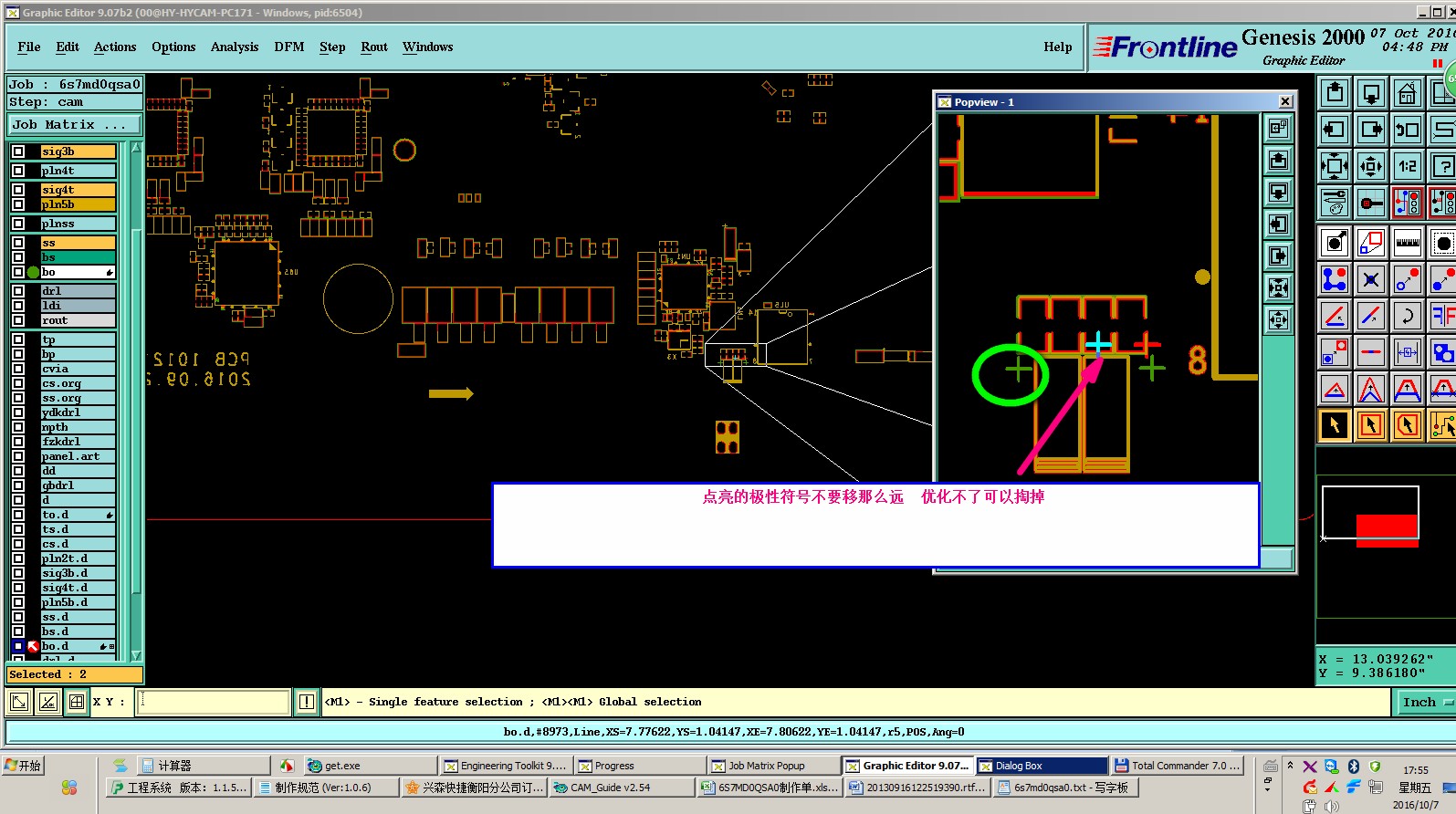Open the DFM menu
The height and width of the screenshot is (814, 1456).
[x=289, y=47]
